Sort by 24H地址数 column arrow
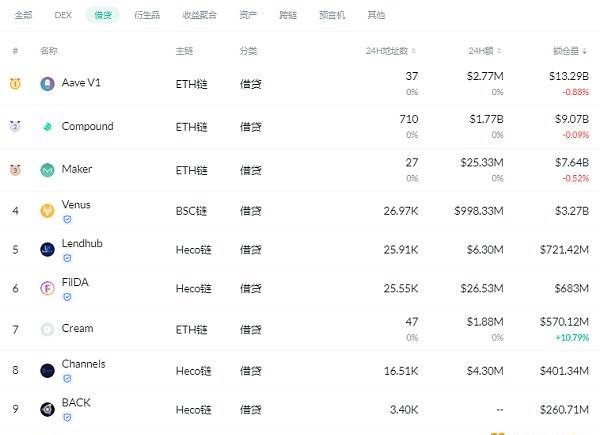This screenshot has height=435, width=600. tap(414, 51)
